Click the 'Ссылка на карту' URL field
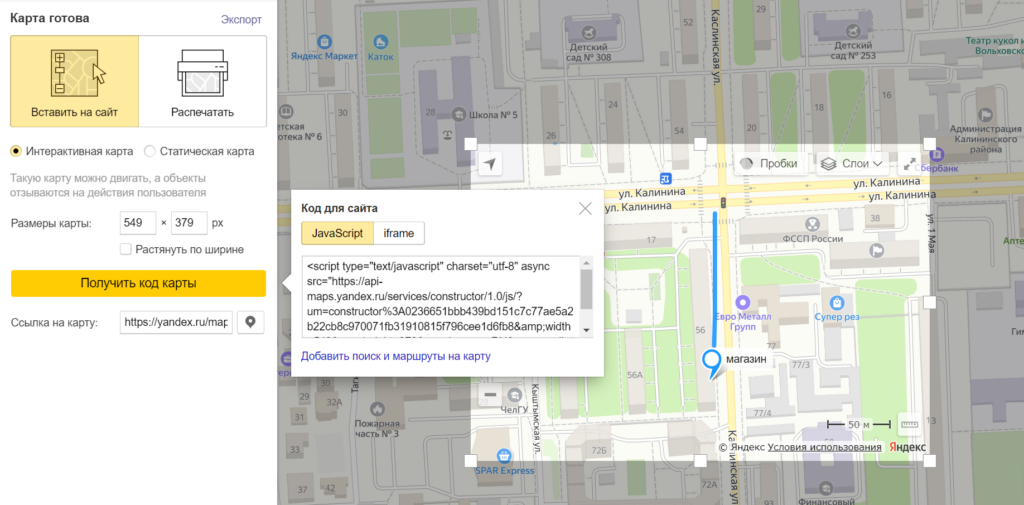This screenshot has width=1024, height=505. 176,322
